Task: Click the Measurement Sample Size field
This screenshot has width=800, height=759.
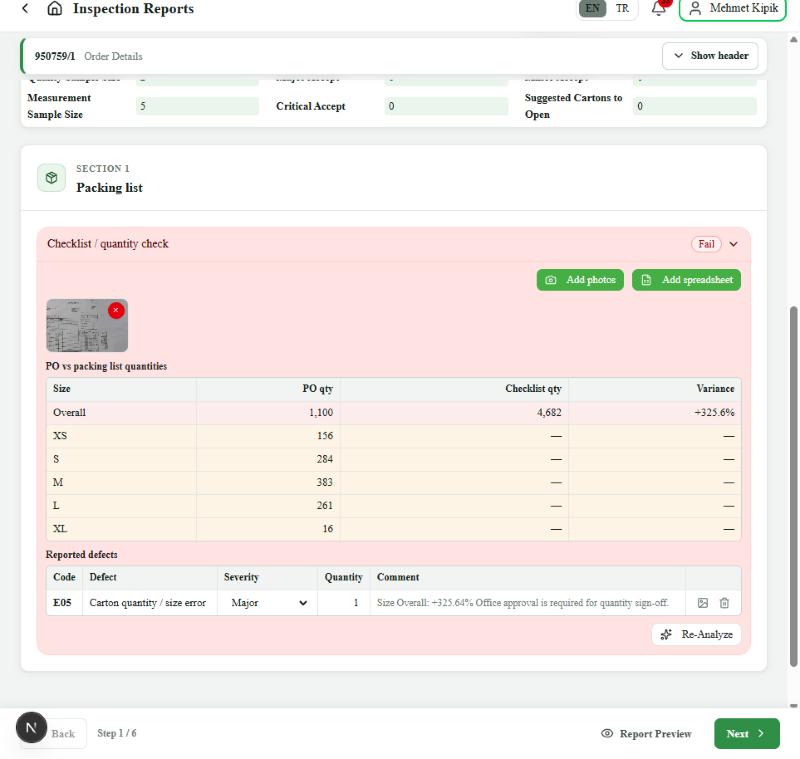Action: point(197,106)
